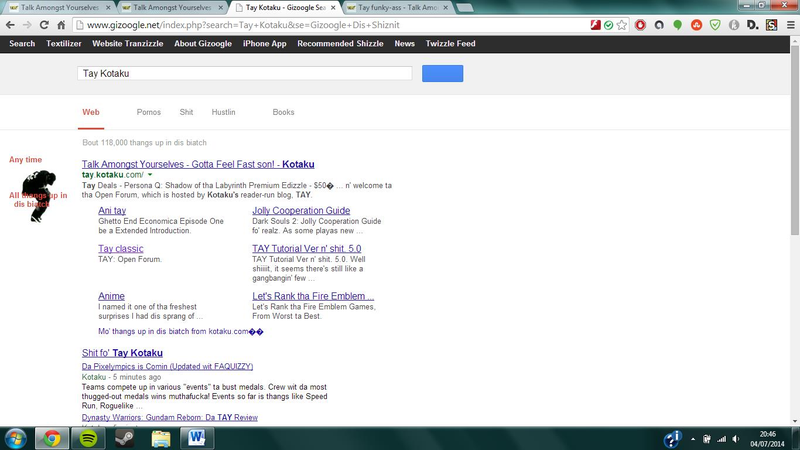The image size is (800, 450).
Task: Open Windows Explorer folder in taskbar
Action: [x=161, y=439]
